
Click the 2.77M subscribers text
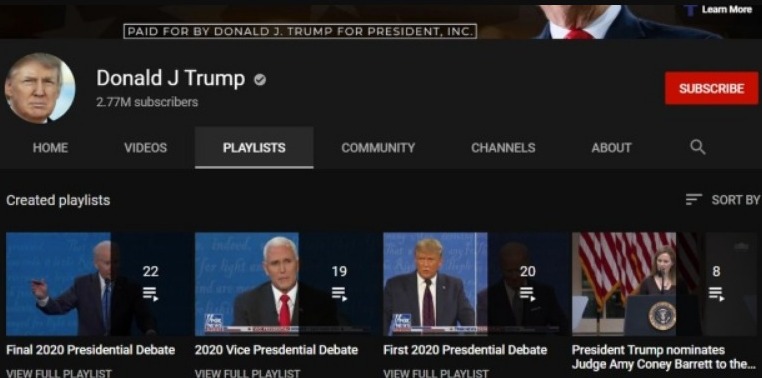(147, 102)
